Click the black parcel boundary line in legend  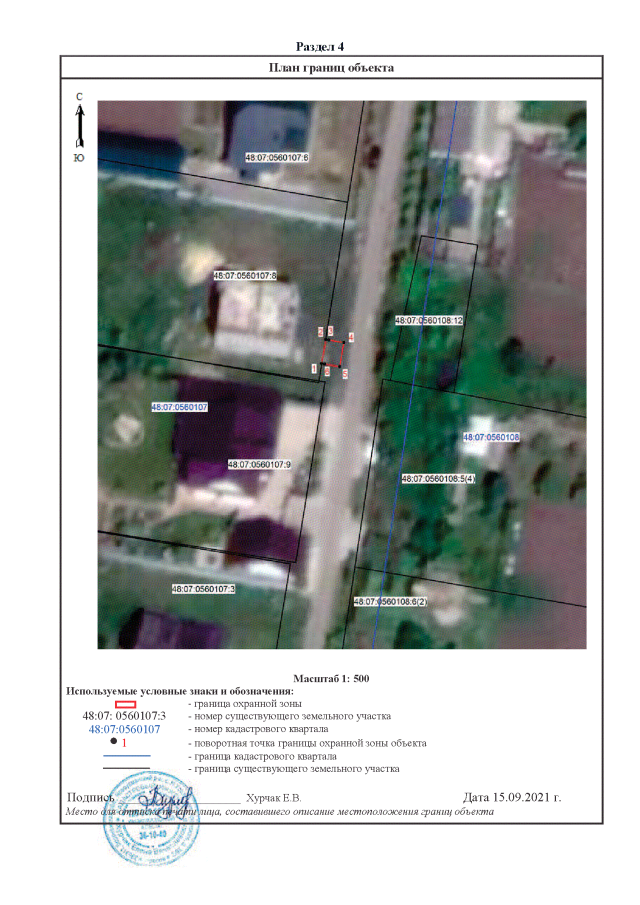point(124,769)
